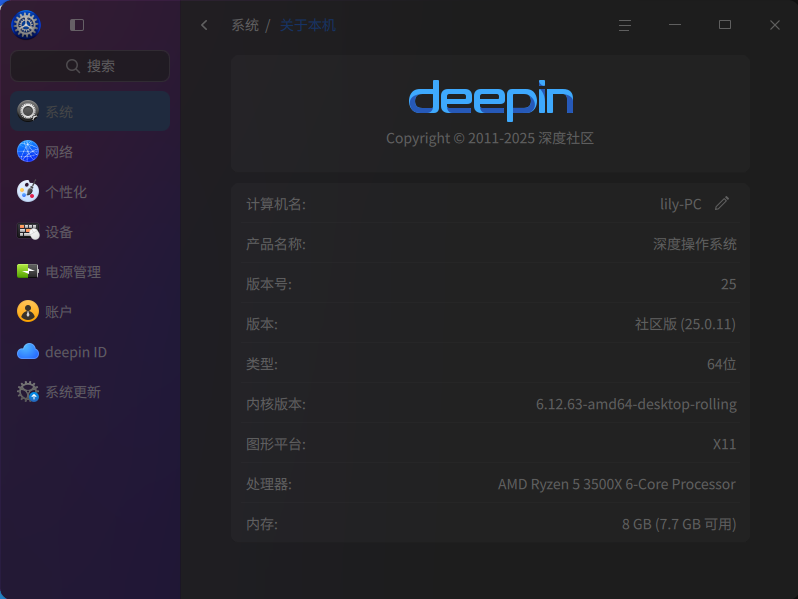Viewport: 798px width, 599px height.
Task: Click the 系统 breadcrumb link
Action: pos(245,25)
